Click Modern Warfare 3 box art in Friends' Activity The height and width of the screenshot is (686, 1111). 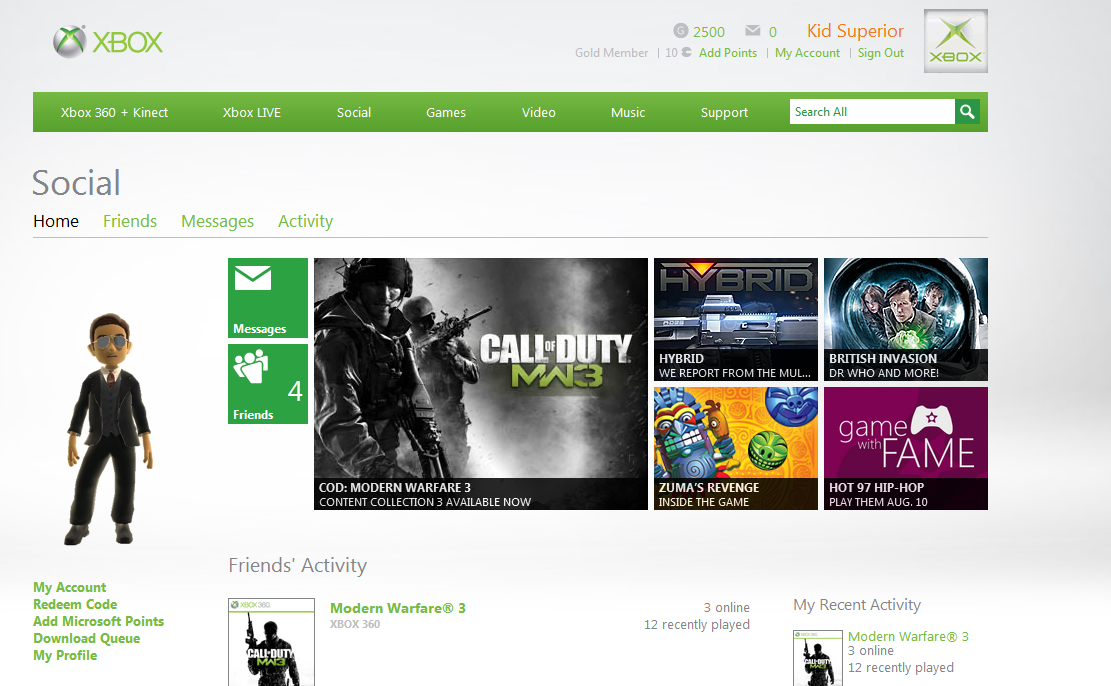click(x=271, y=642)
